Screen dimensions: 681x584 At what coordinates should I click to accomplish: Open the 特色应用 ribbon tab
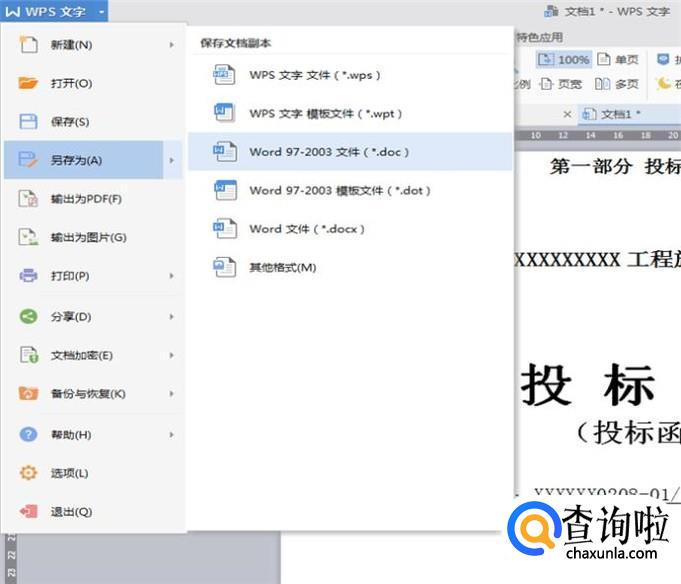click(x=539, y=37)
